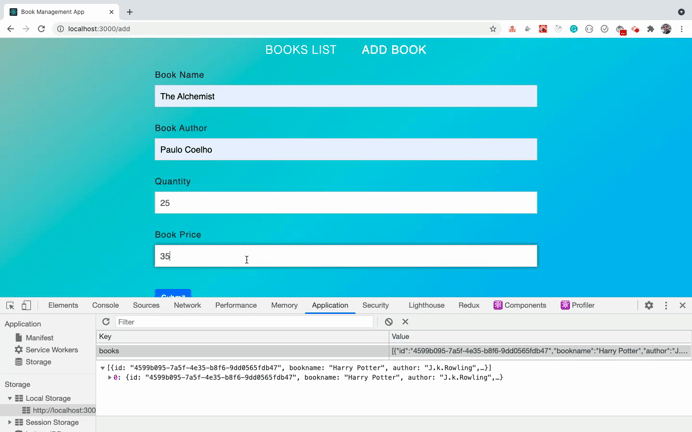Refresh the local storage table
692x432 pixels.
coord(106,322)
